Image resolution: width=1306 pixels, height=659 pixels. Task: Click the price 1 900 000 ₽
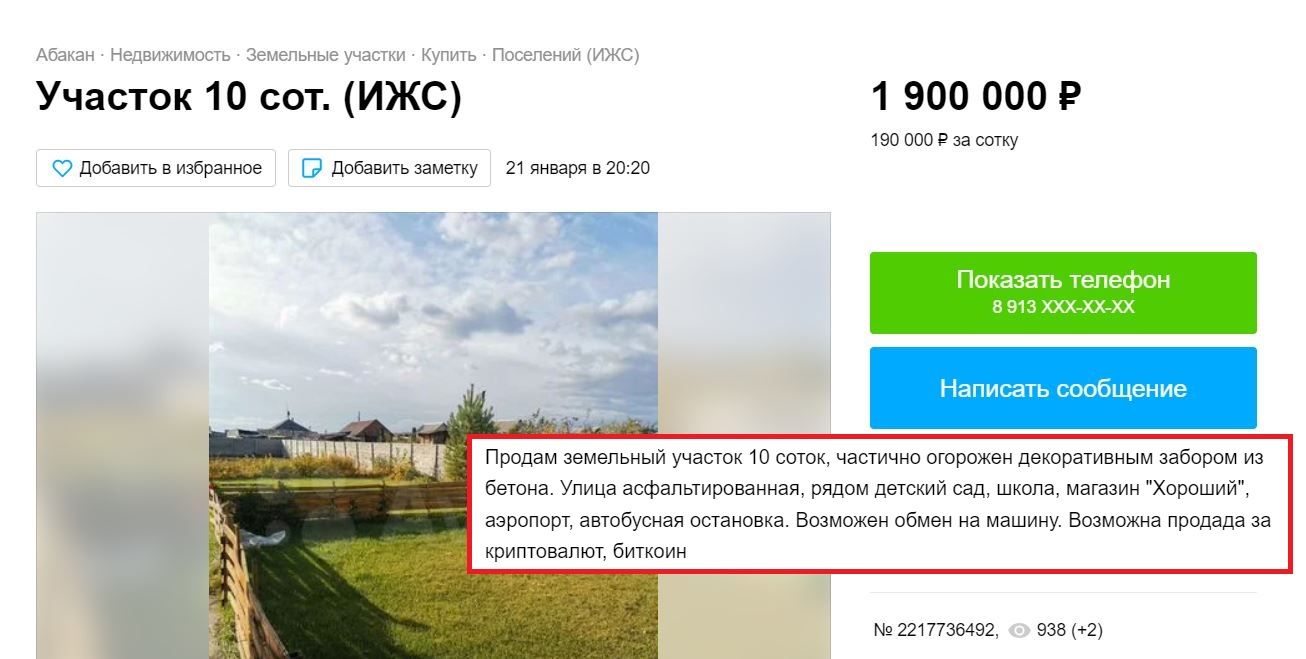coord(976,97)
